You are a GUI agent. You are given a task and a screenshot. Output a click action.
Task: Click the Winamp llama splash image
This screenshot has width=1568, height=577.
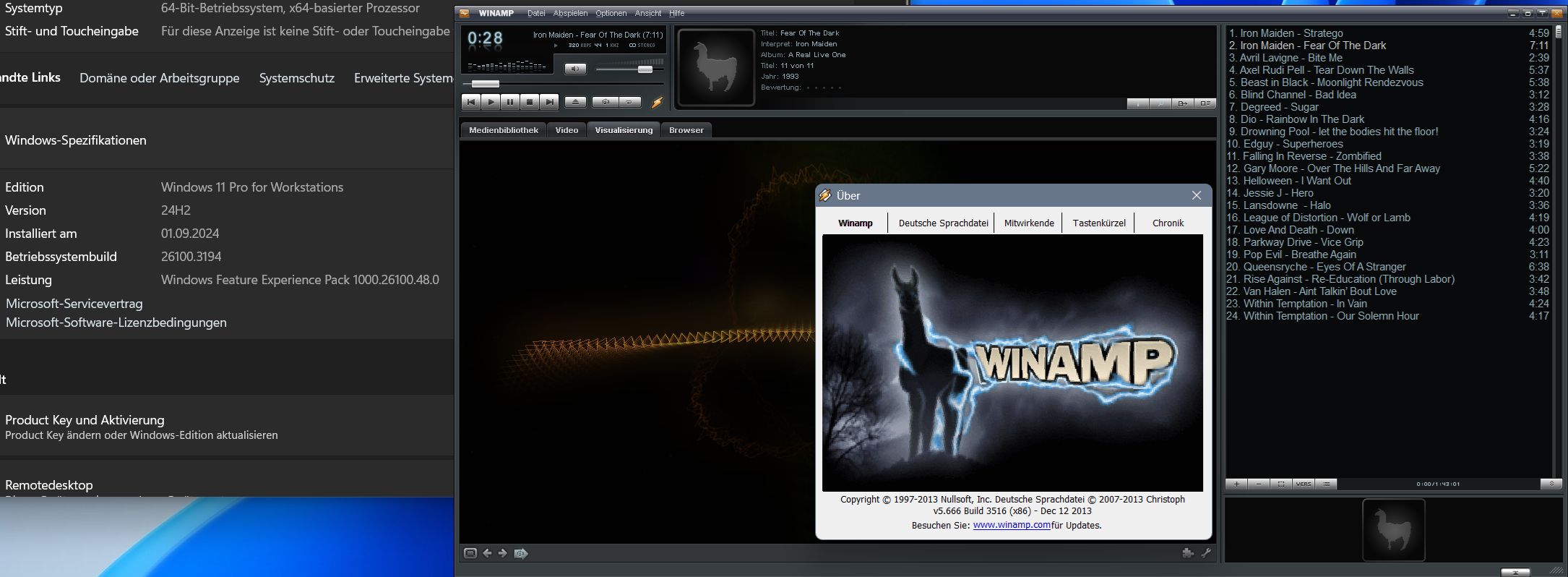pos(1012,363)
